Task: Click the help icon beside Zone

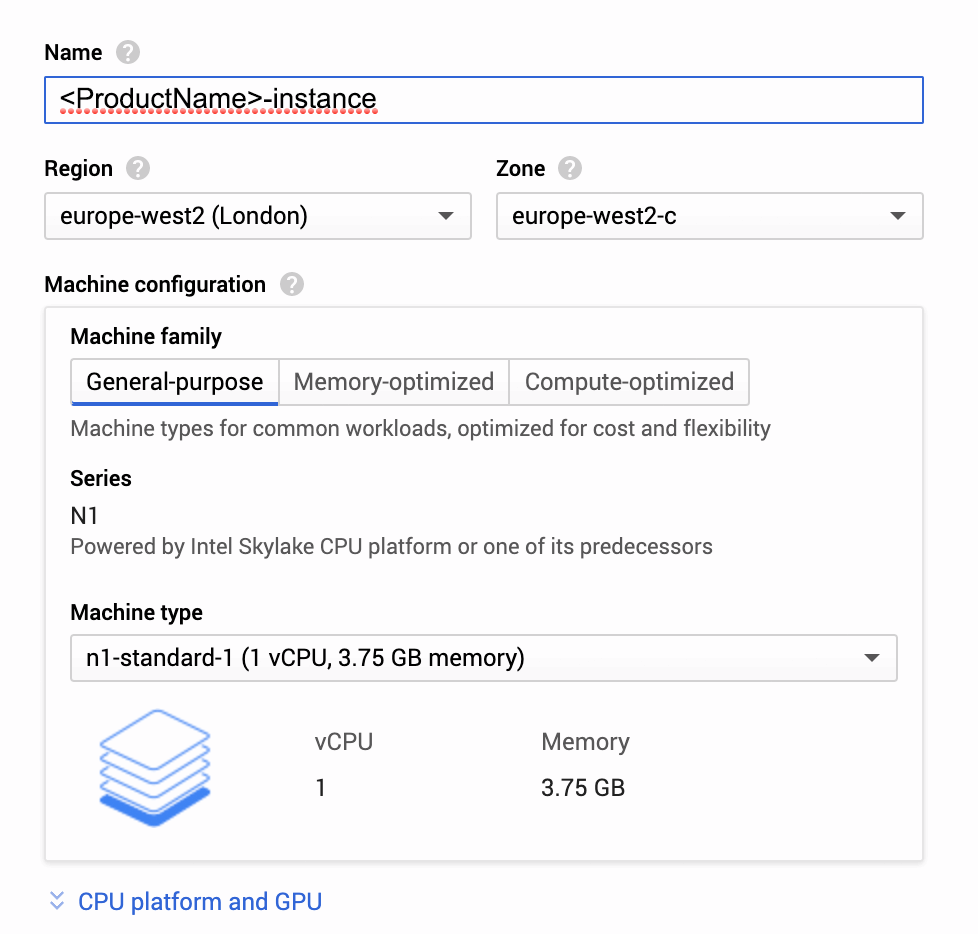Action: (x=570, y=169)
